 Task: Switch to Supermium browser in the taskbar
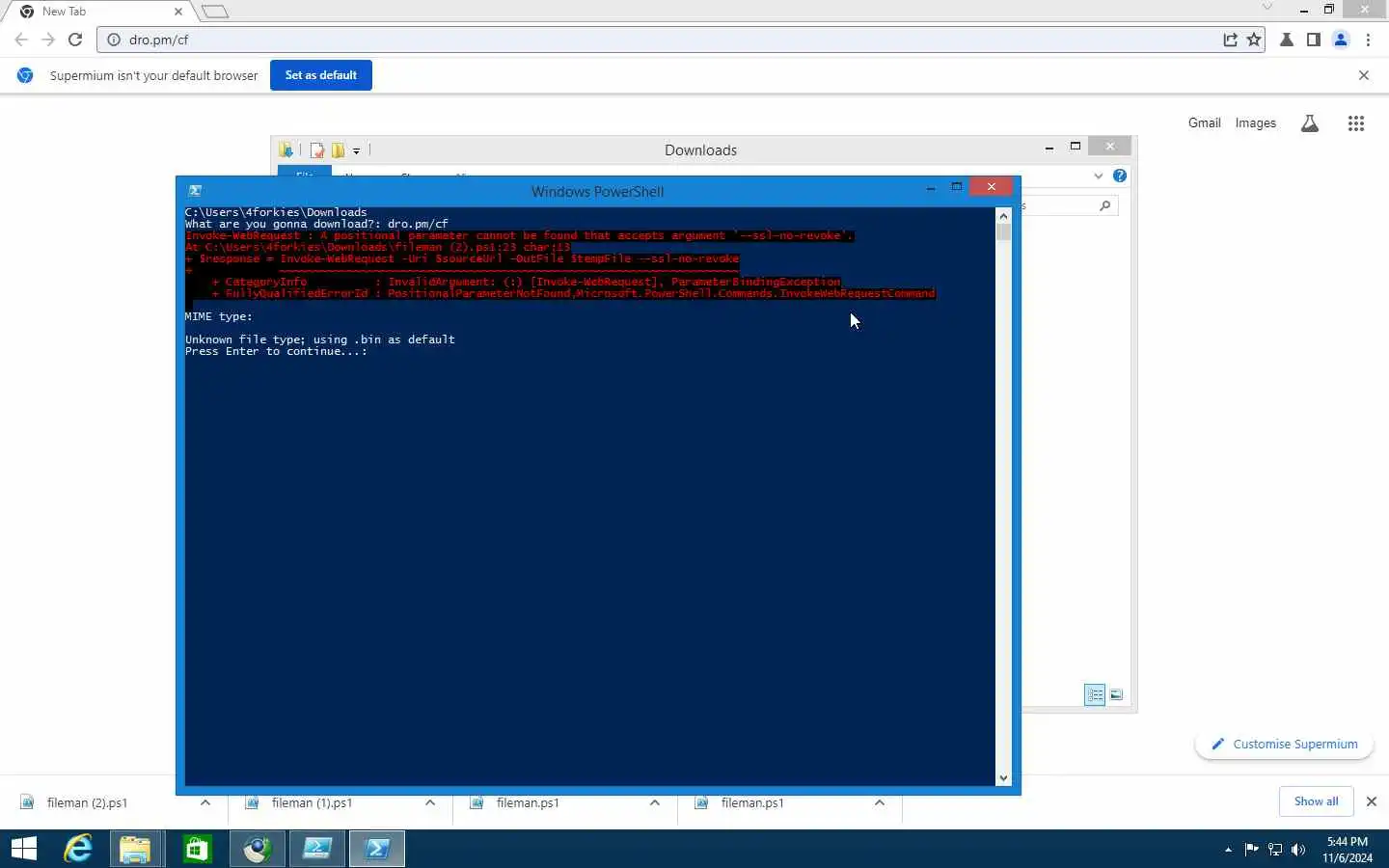pyautogui.click(x=257, y=849)
